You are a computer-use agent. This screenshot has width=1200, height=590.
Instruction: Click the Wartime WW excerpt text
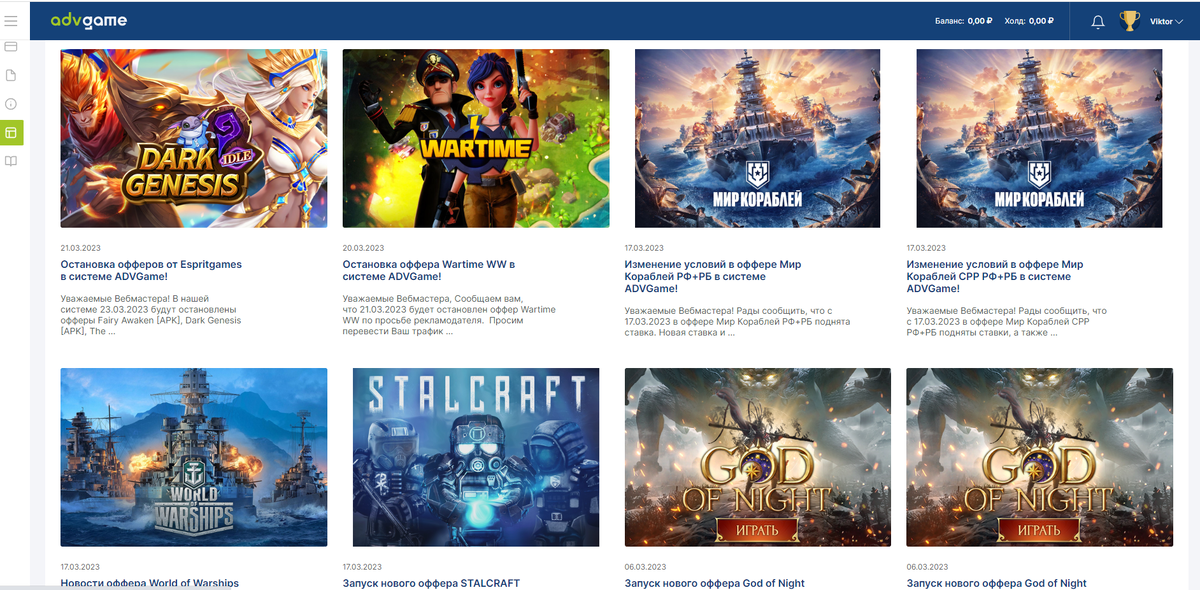(x=449, y=314)
